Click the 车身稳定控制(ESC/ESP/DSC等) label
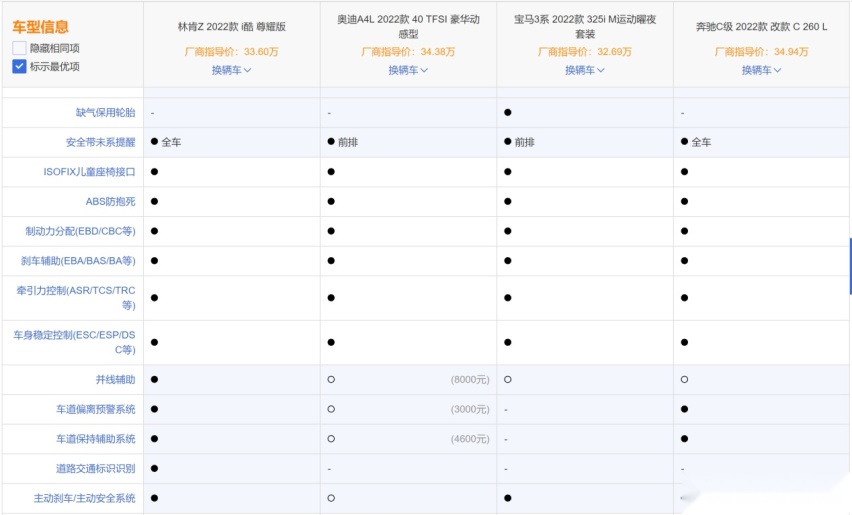This screenshot has width=852, height=515. pos(74,342)
